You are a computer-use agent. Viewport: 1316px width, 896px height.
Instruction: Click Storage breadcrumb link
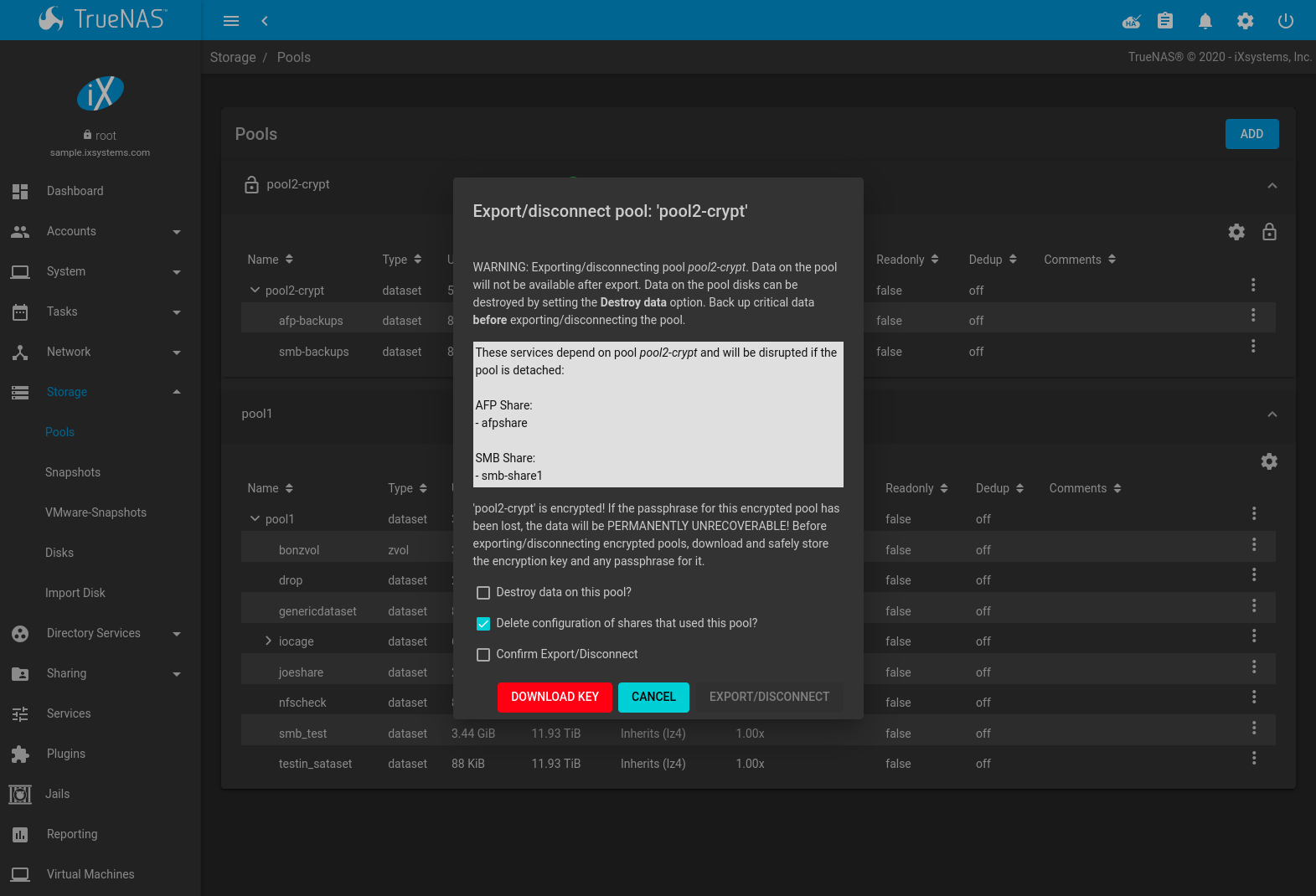click(233, 57)
